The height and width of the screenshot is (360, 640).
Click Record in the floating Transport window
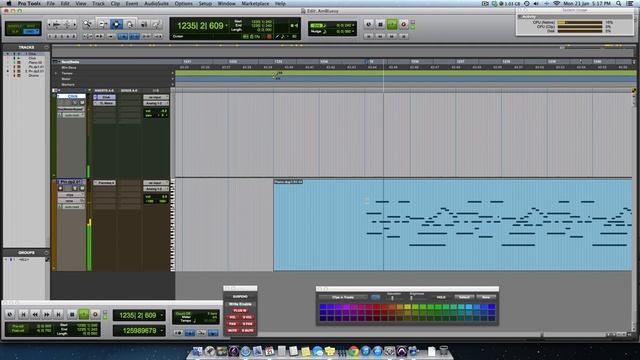95,315
